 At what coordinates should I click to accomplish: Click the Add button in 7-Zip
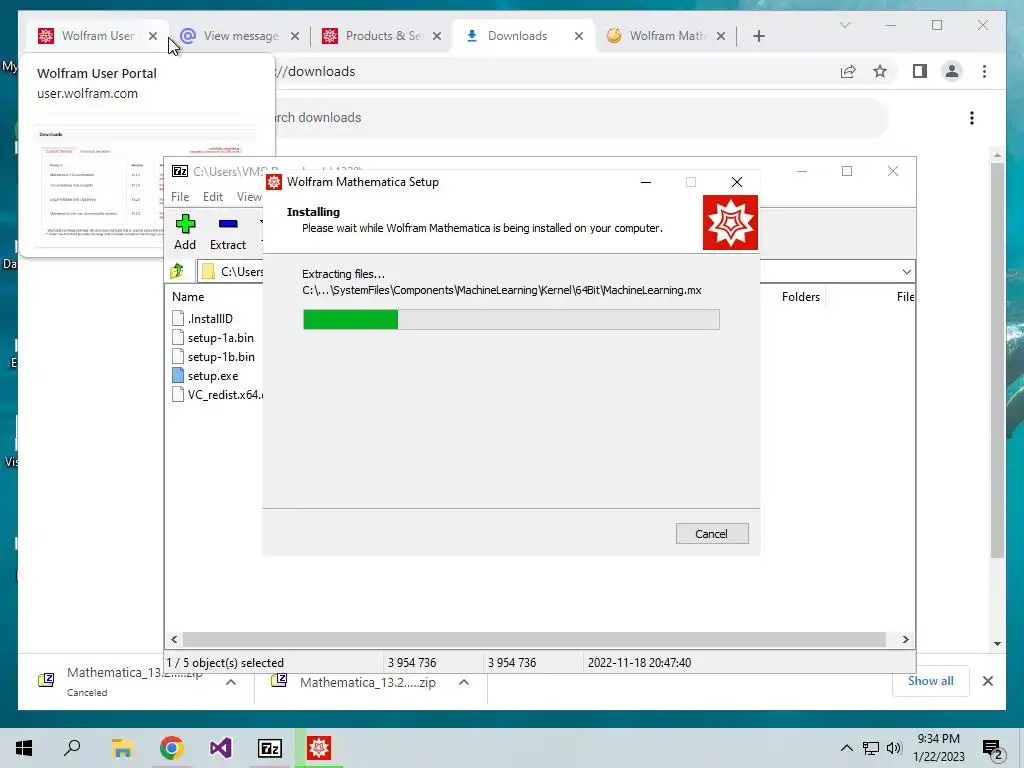click(x=185, y=232)
